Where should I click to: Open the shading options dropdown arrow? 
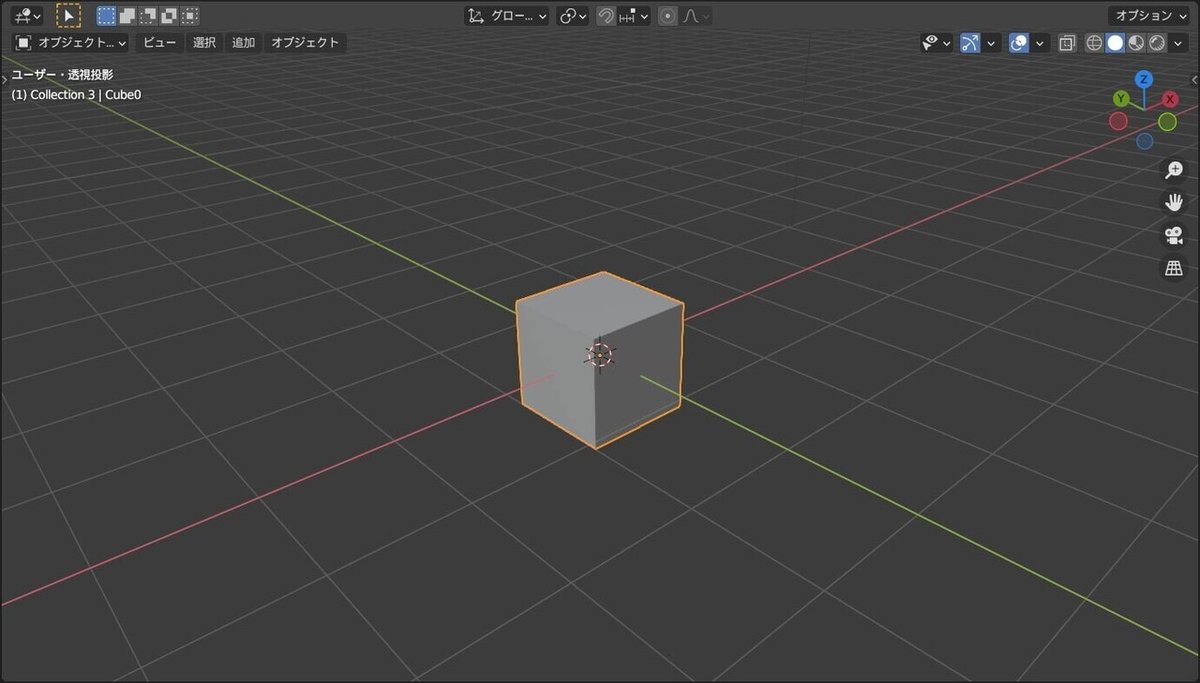pyautogui.click(x=1178, y=43)
